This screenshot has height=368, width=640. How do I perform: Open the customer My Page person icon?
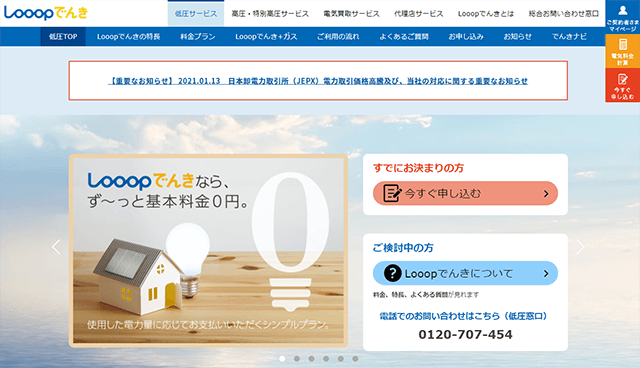click(x=622, y=10)
